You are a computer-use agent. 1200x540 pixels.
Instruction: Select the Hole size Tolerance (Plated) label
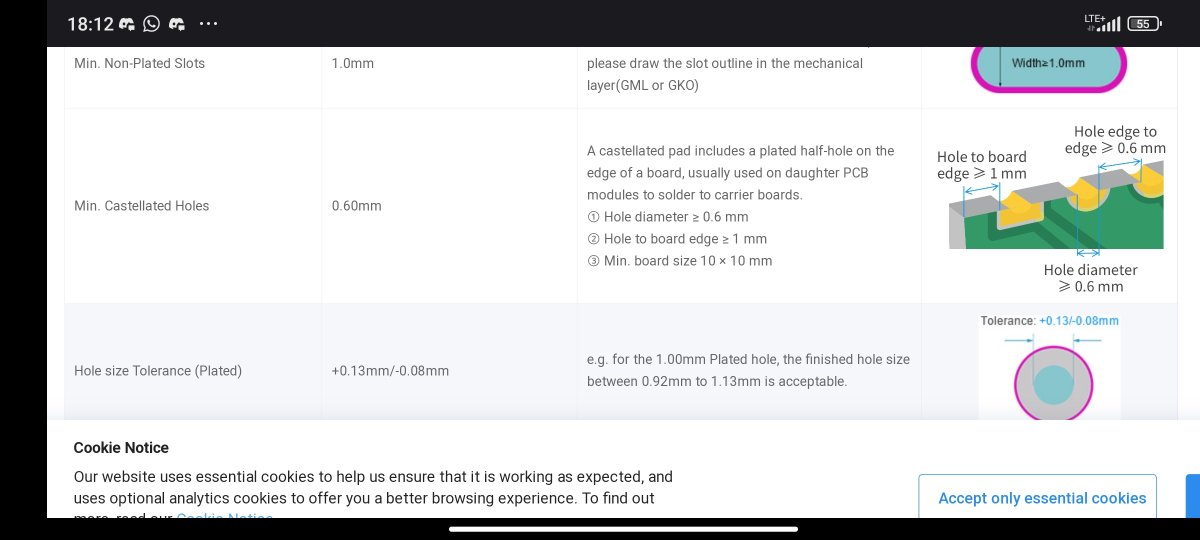(158, 370)
